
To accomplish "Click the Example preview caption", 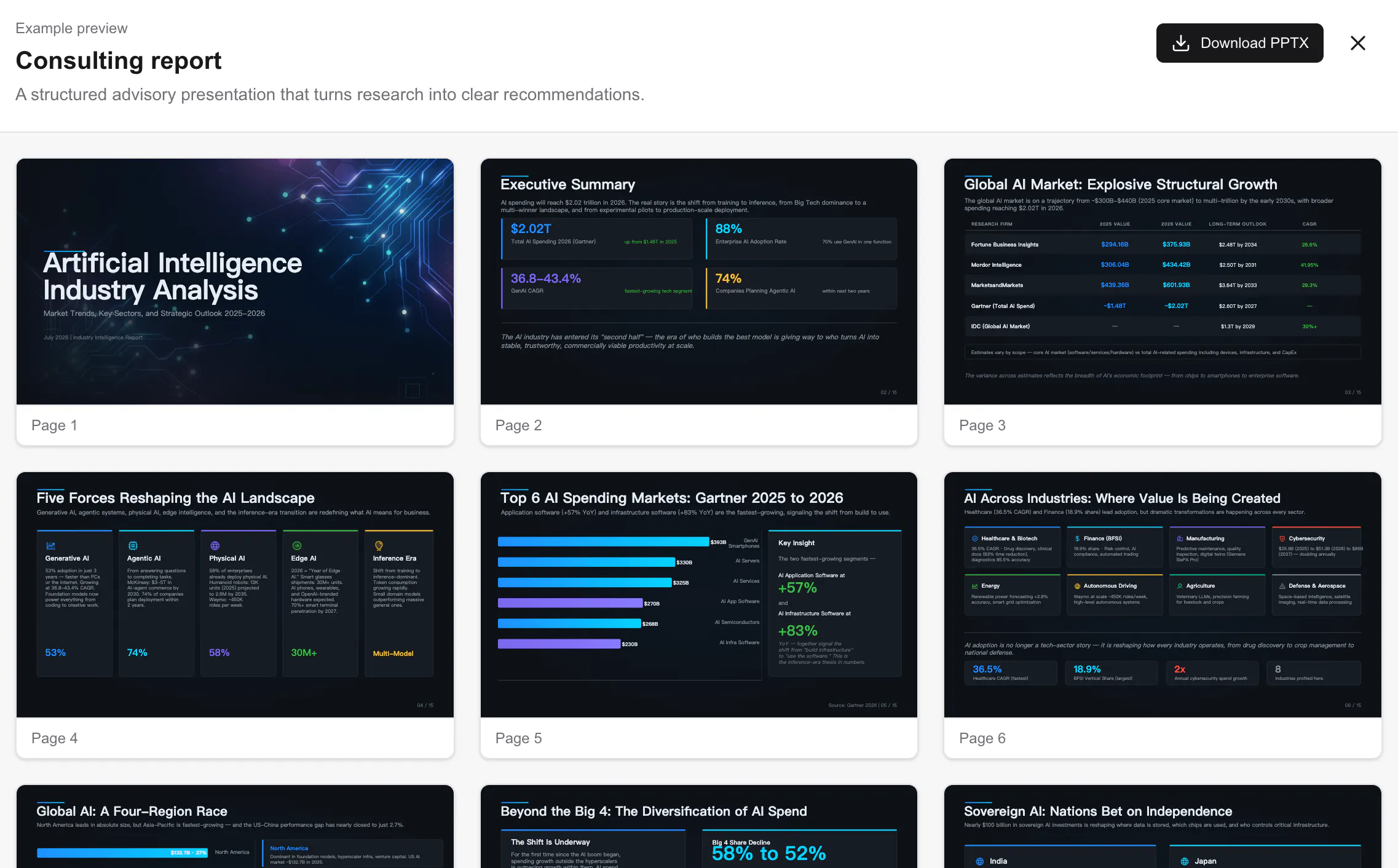I will [x=71, y=28].
